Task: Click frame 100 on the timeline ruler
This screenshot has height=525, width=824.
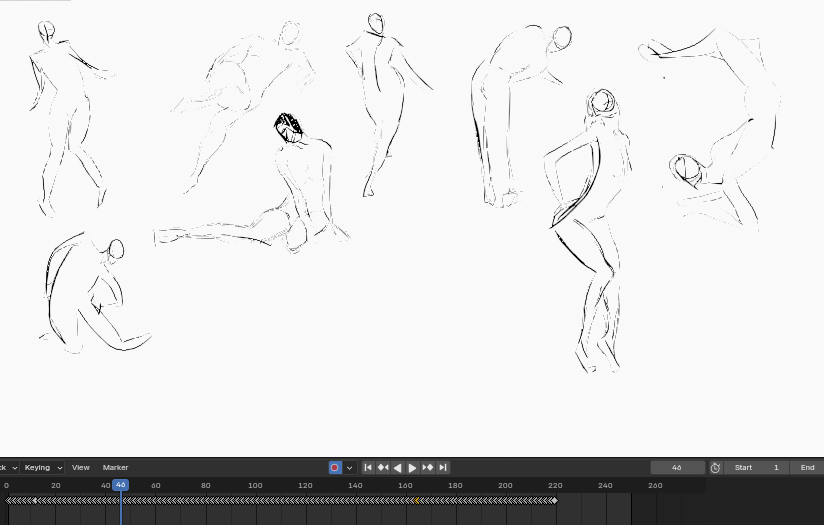Action: point(255,486)
